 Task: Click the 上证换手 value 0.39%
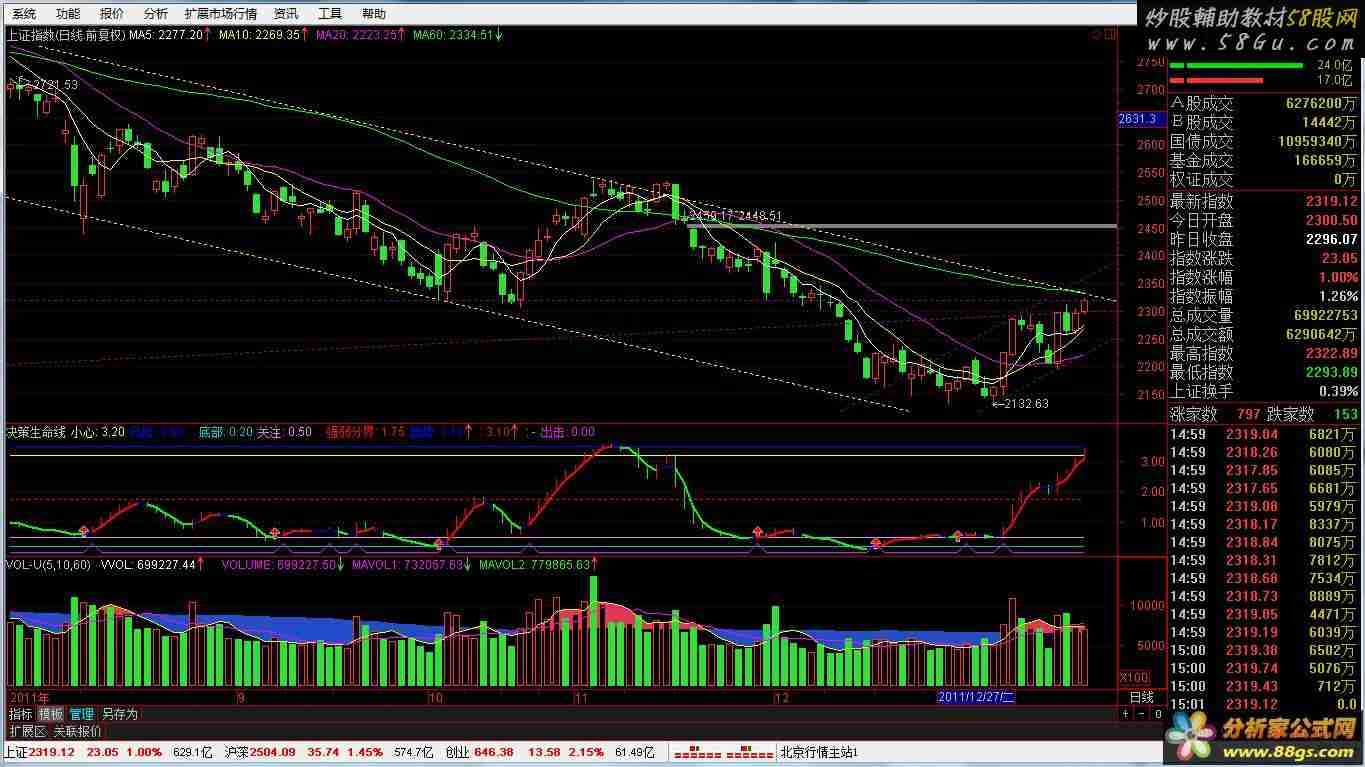click(1338, 391)
